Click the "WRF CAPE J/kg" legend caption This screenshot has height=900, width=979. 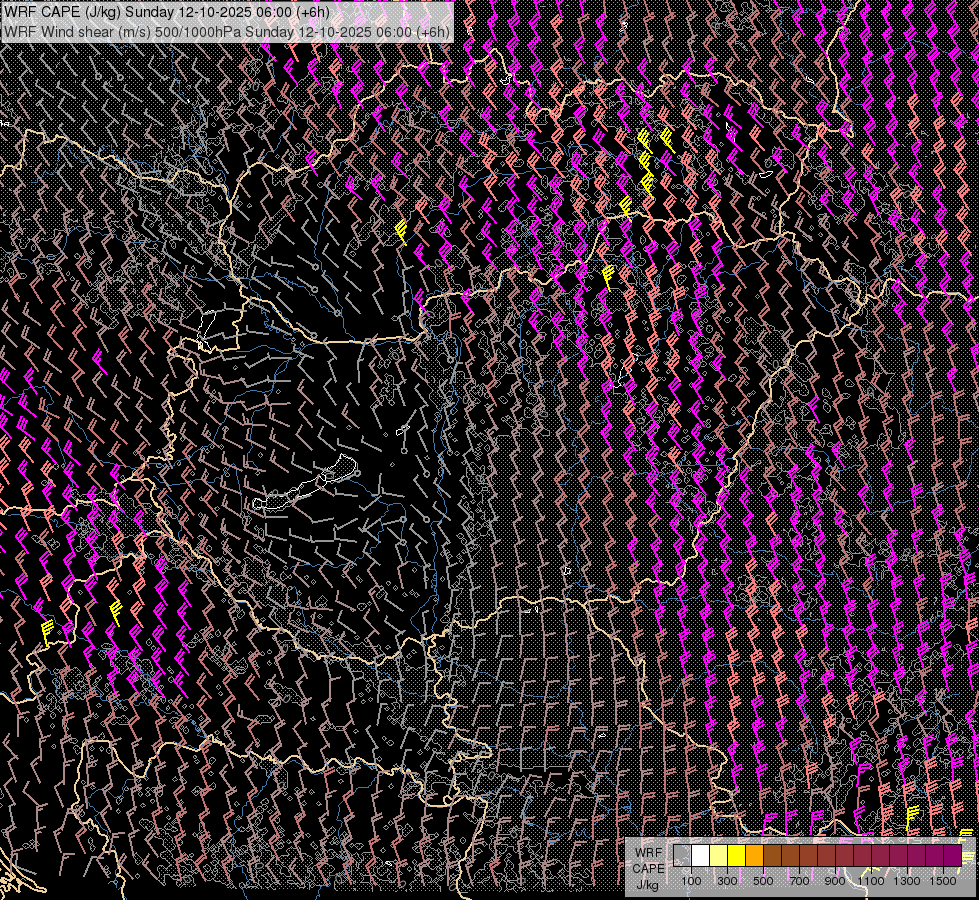pos(648,868)
